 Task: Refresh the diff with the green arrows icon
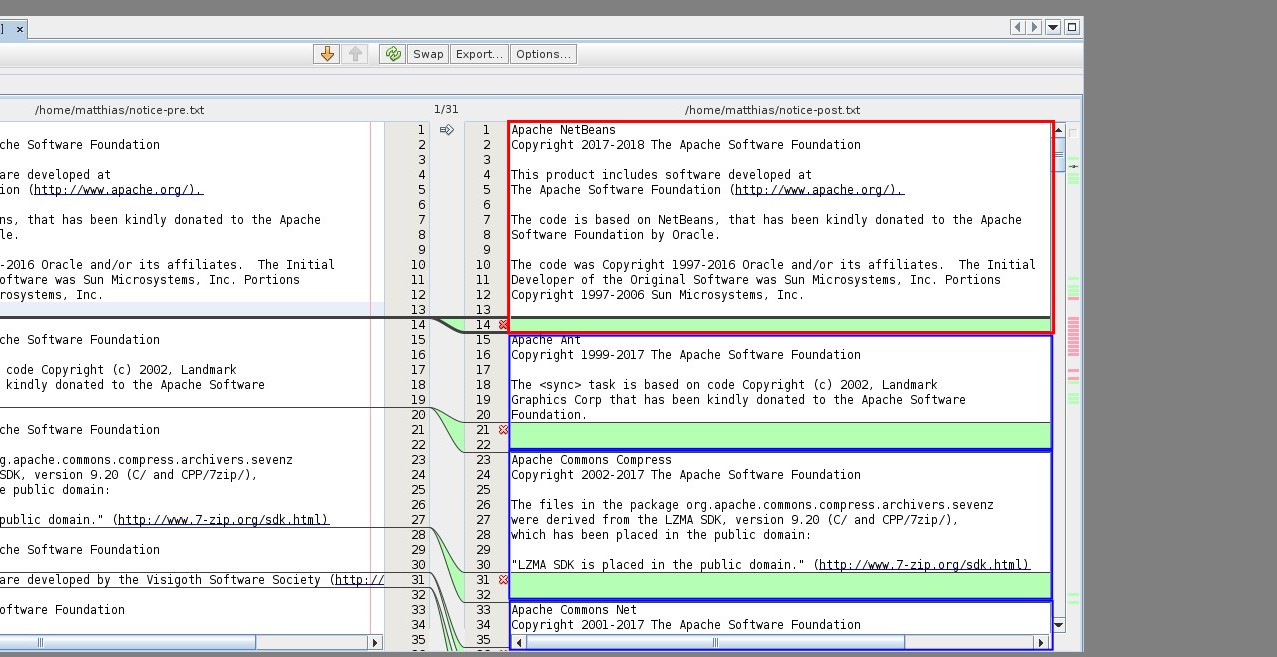pyautogui.click(x=392, y=54)
